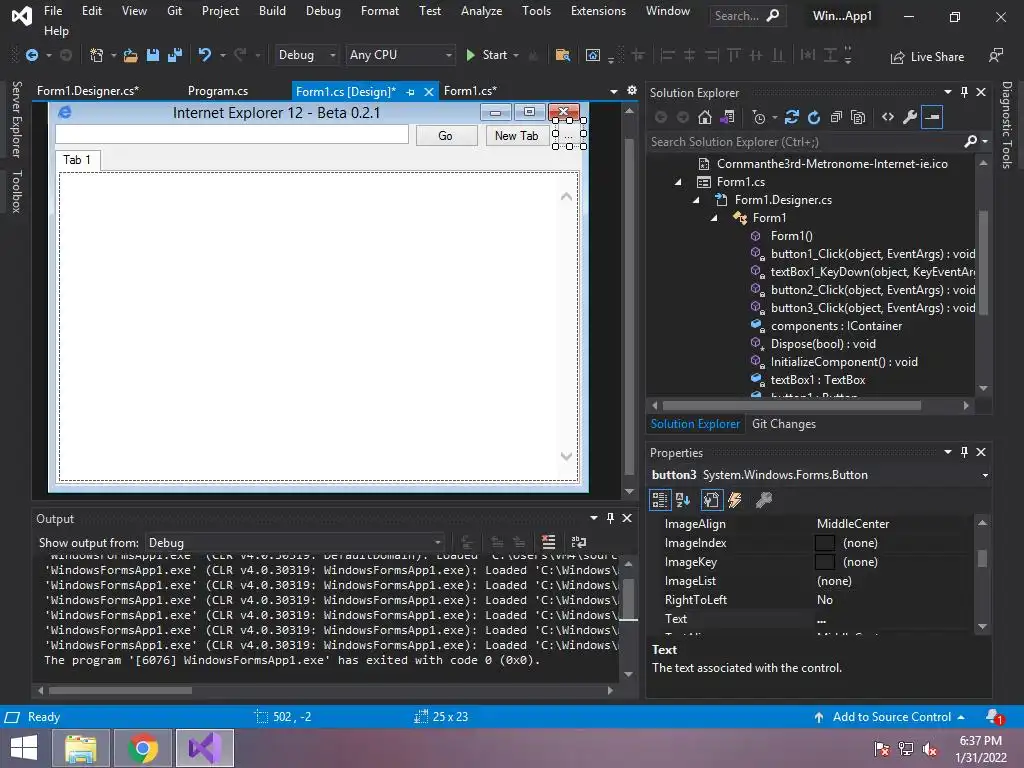Start debugging with the green Start button
The height and width of the screenshot is (768, 1024).
(487, 56)
